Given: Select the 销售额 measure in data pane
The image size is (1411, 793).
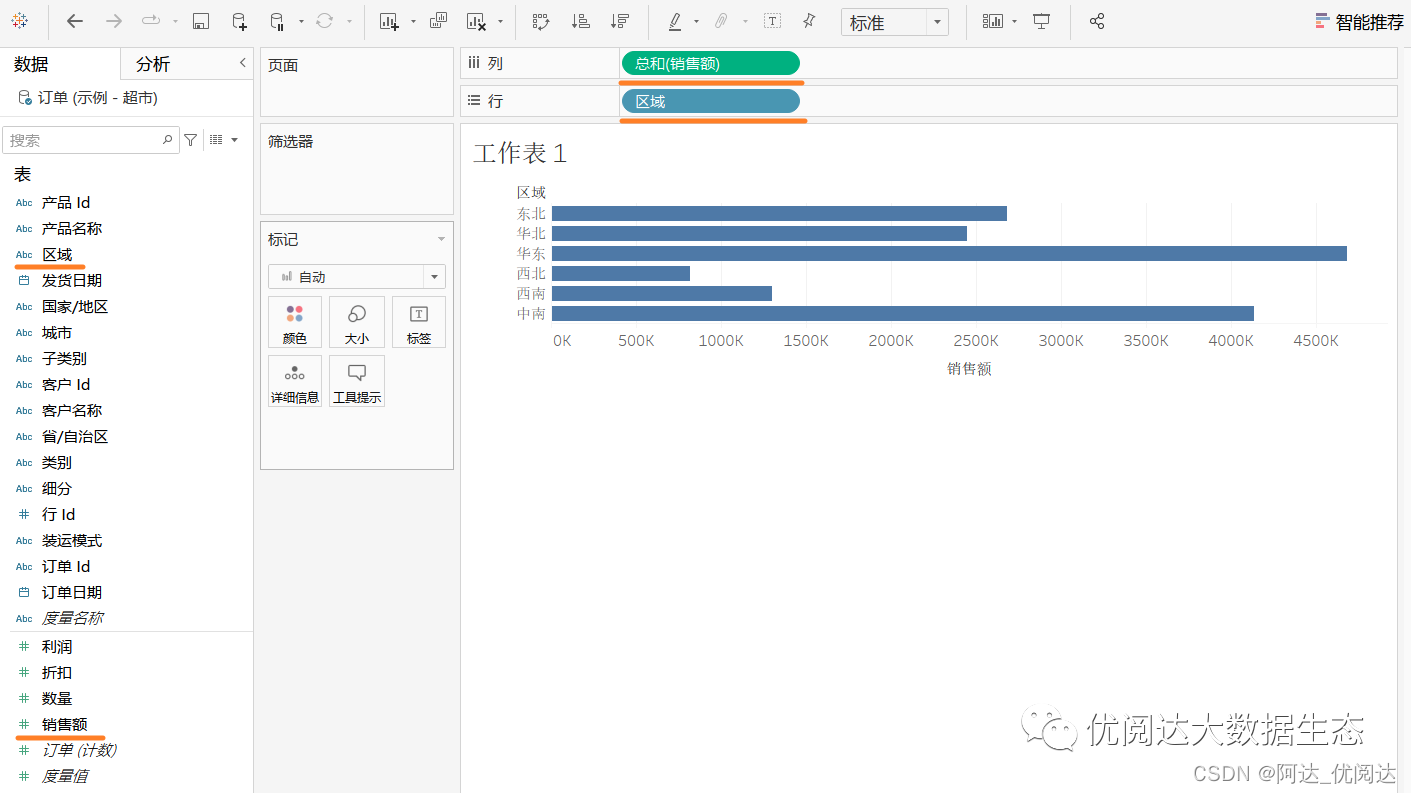Looking at the screenshot, I should 65,724.
